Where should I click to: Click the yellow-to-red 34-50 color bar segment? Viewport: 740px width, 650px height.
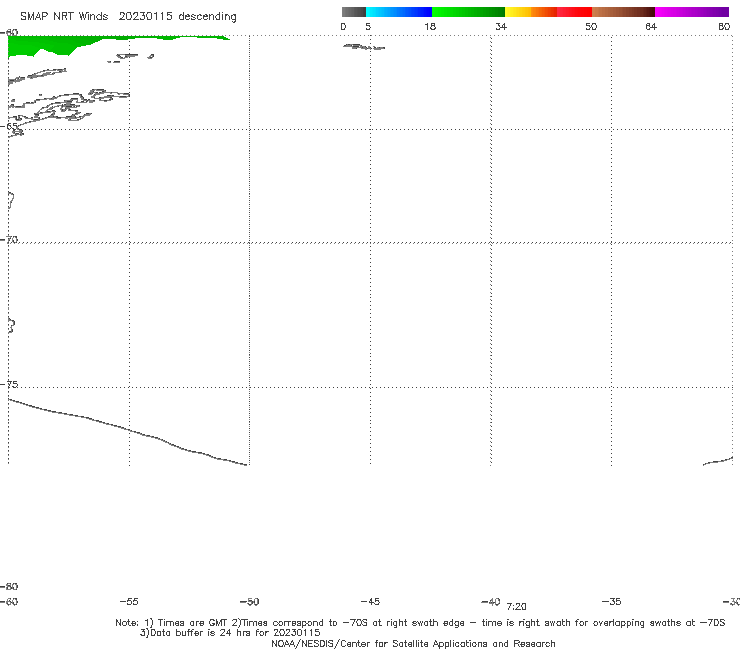click(548, 12)
